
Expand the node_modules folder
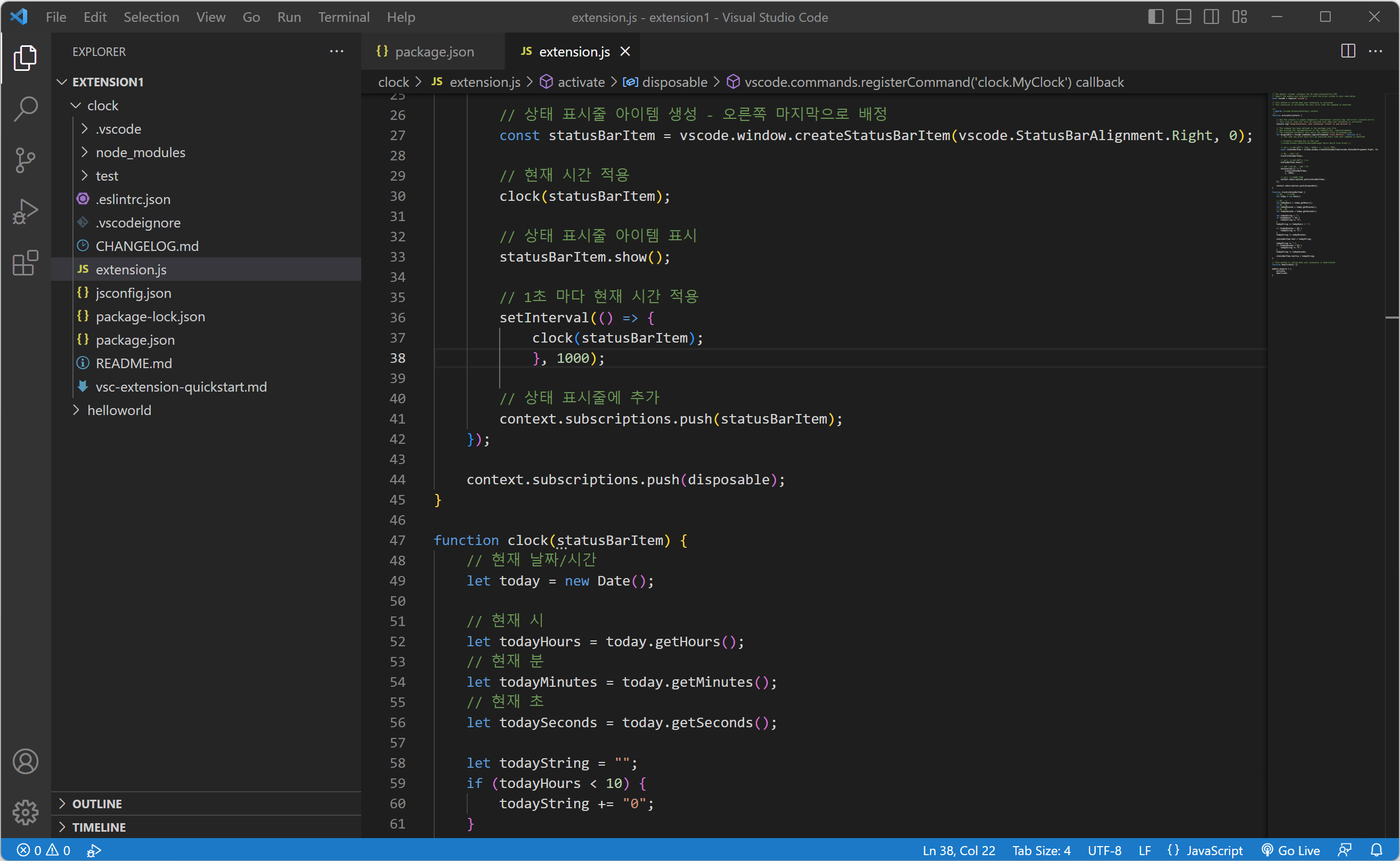click(140, 152)
